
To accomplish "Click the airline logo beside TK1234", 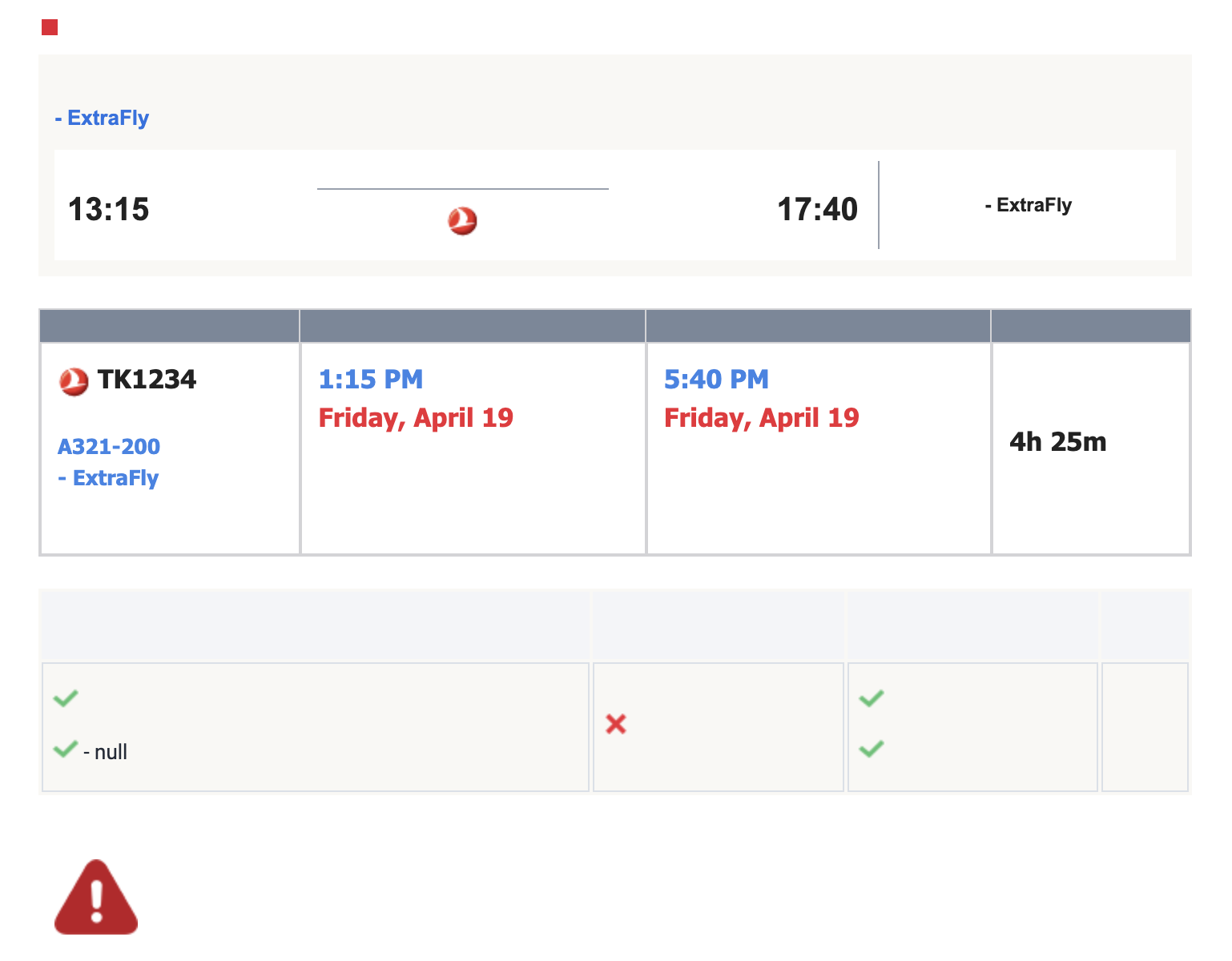I will (74, 381).
